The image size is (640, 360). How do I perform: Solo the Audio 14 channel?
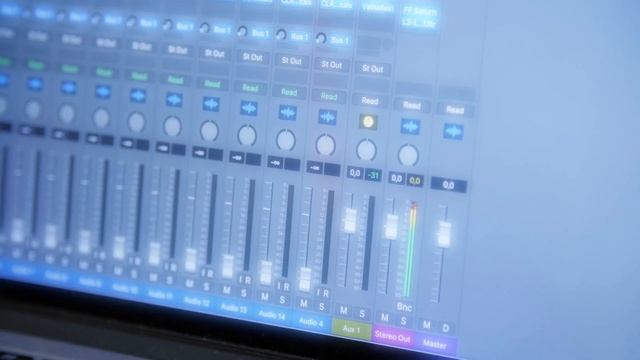coord(282,300)
